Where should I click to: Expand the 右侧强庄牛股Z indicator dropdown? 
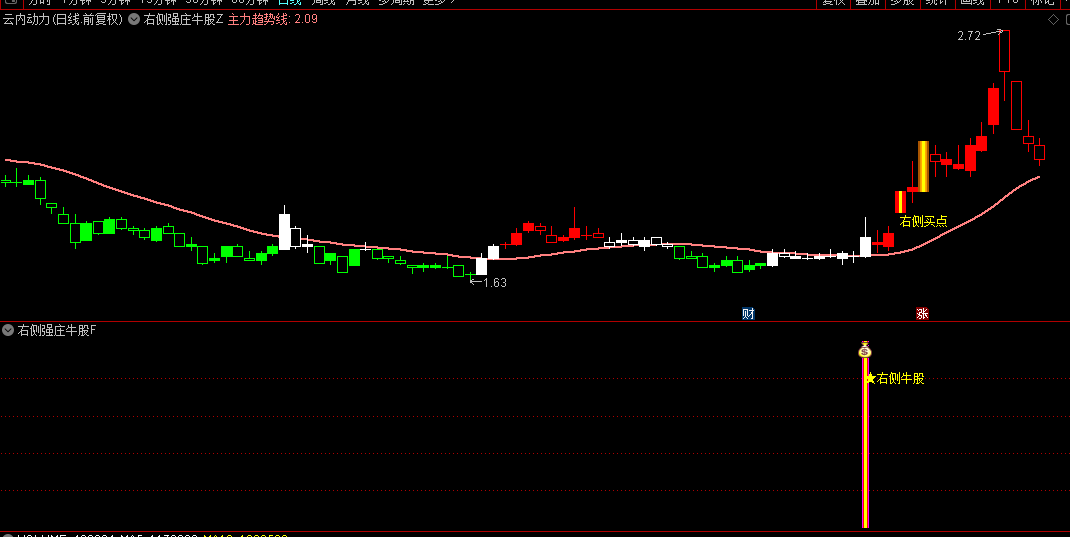click(x=134, y=20)
